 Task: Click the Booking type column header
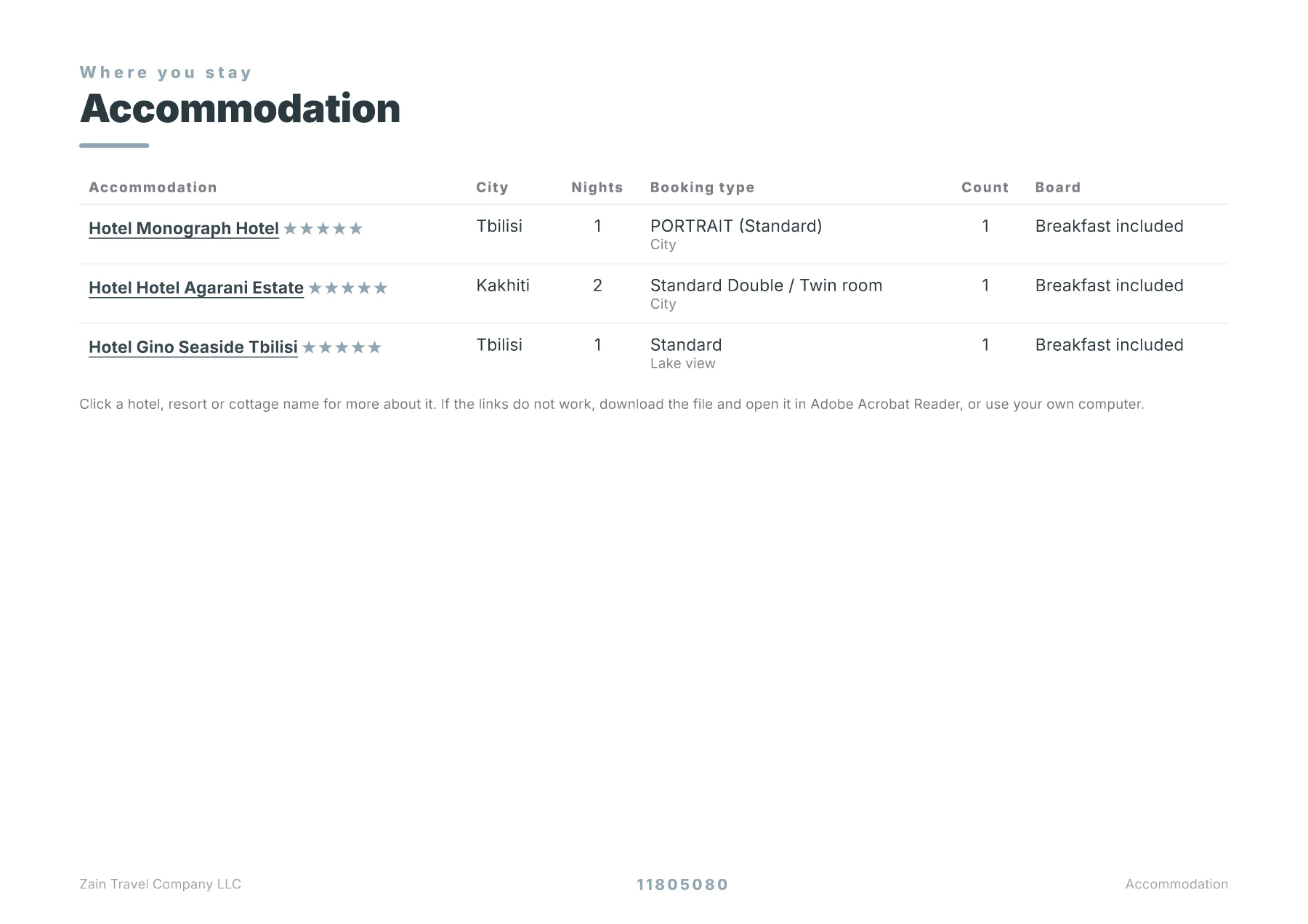tap(702, 187)
